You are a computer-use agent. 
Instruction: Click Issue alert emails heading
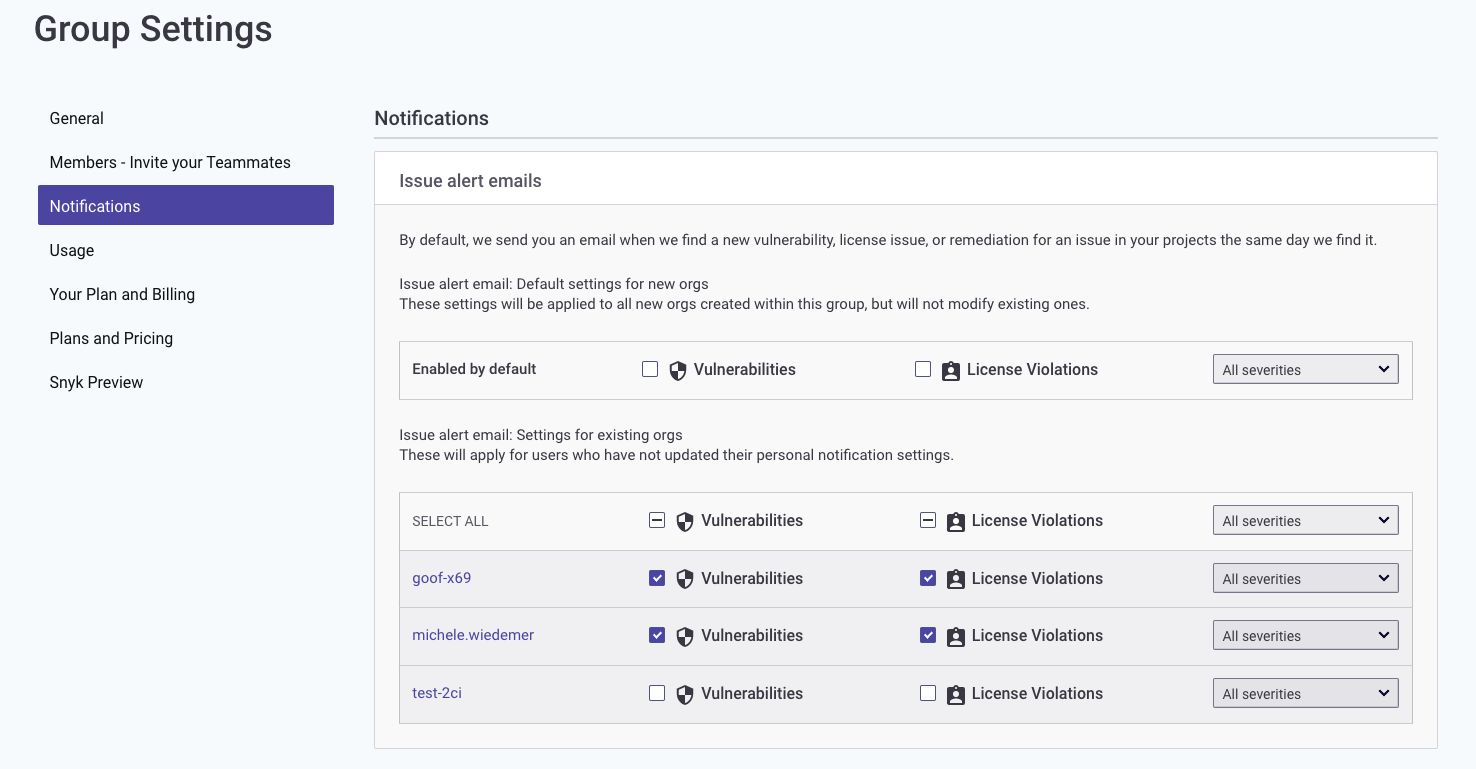click(x=470, y=181)
